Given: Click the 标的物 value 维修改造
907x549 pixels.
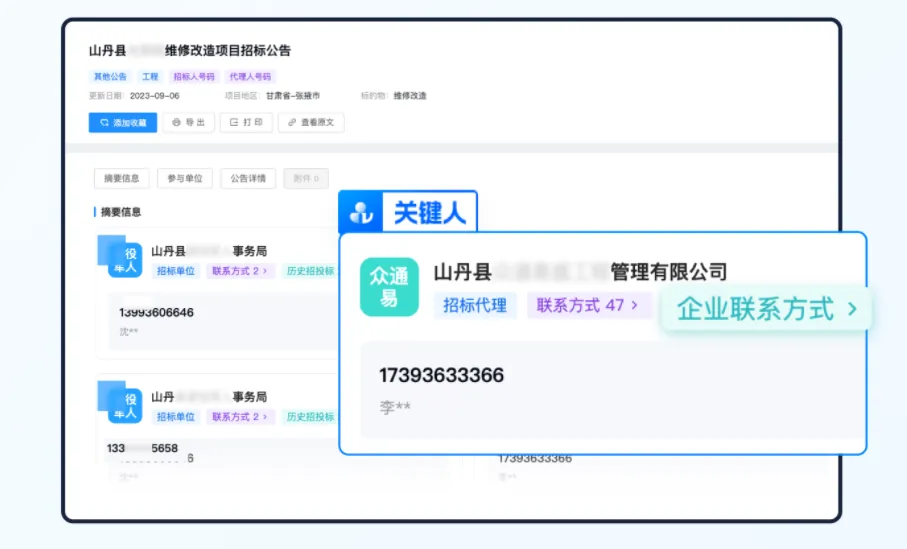Looking at the screenshot, I should click(410, 96).
